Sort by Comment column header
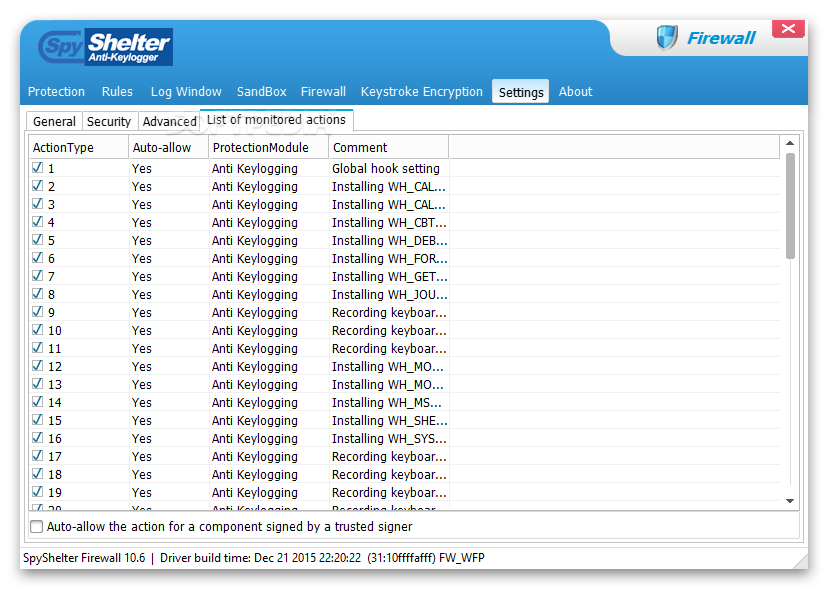828x589 pixels. coord(389,147)
